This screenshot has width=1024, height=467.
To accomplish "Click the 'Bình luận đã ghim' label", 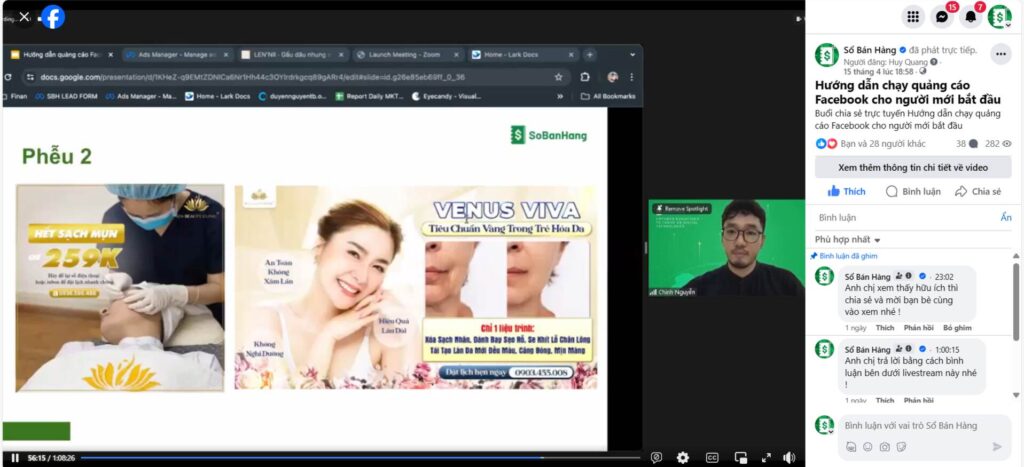I will click(848, 256).
